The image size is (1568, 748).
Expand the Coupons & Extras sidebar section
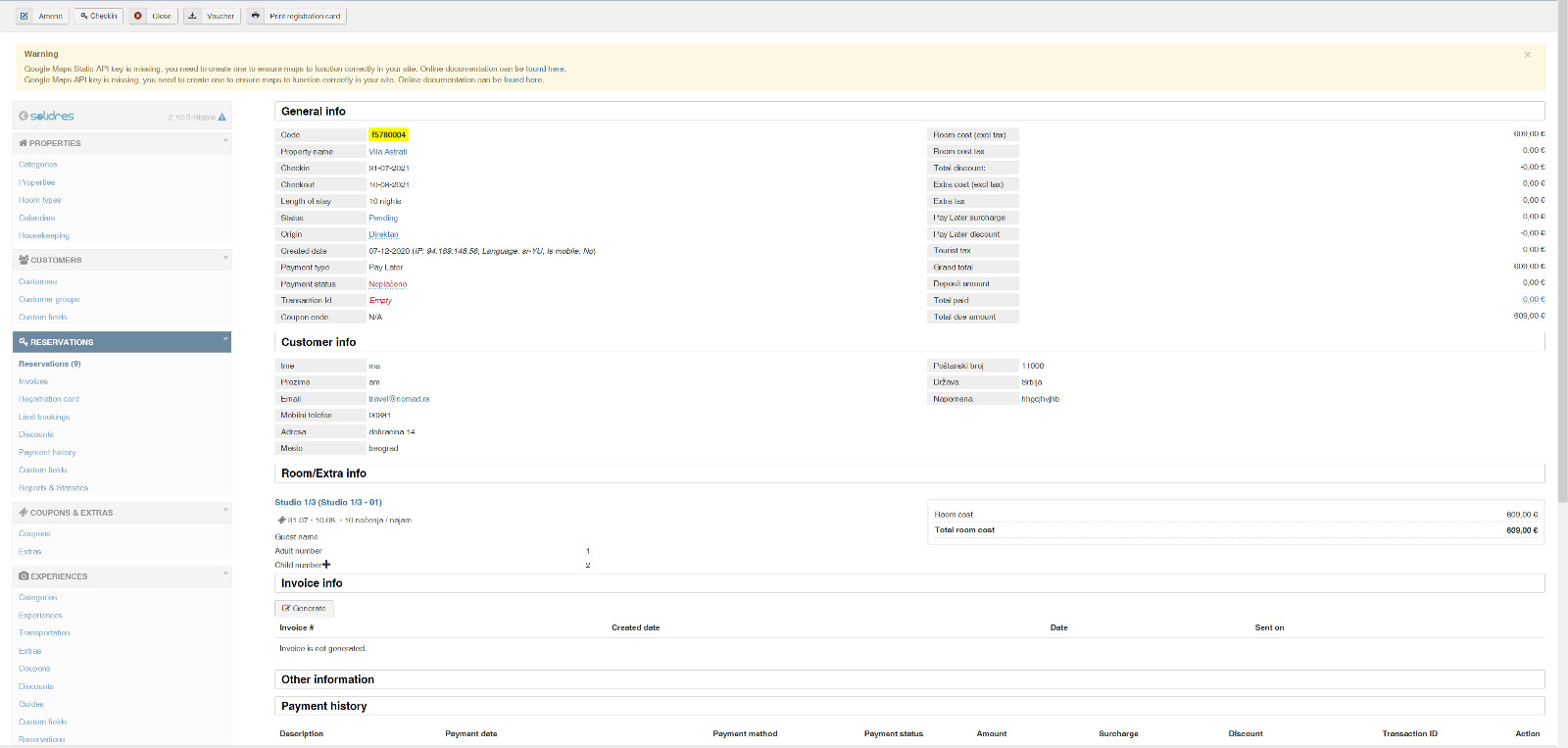pyautogui.click(x=225, y=511)
